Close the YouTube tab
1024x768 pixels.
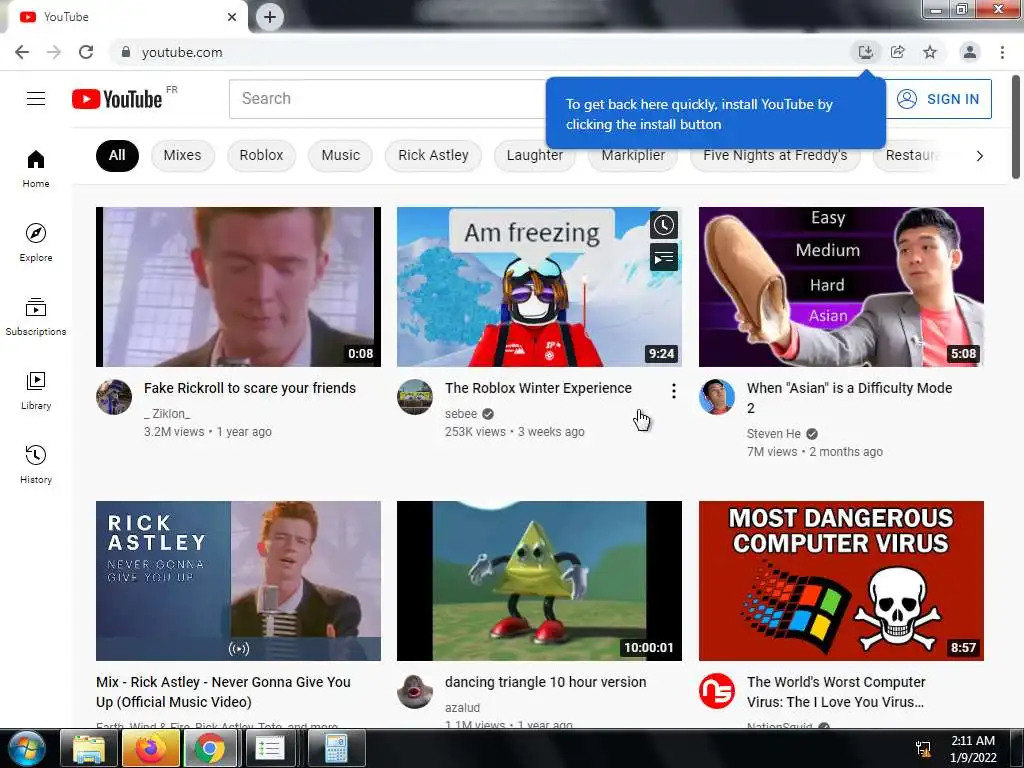tap(232, 17)
